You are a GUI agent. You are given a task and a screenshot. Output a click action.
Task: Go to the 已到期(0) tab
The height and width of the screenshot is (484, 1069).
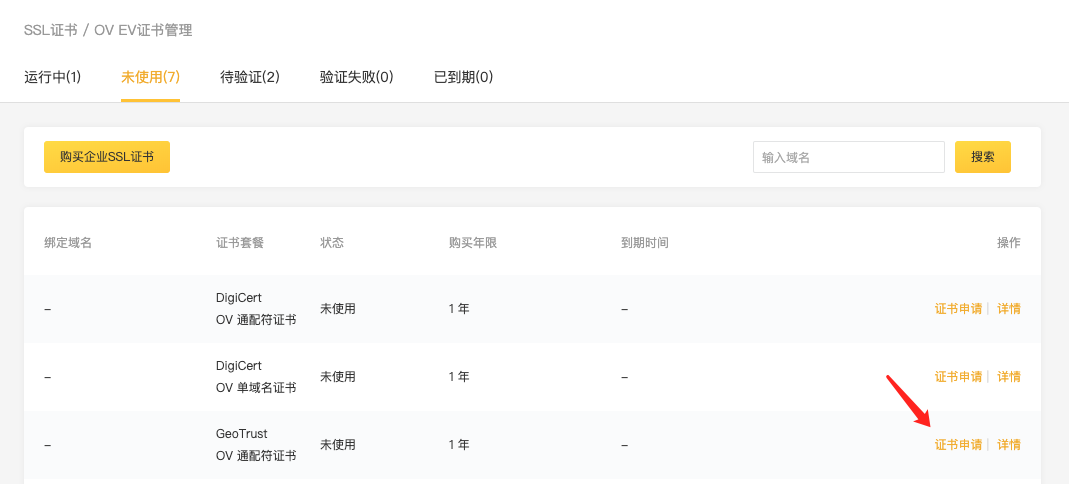click(463, 77)
